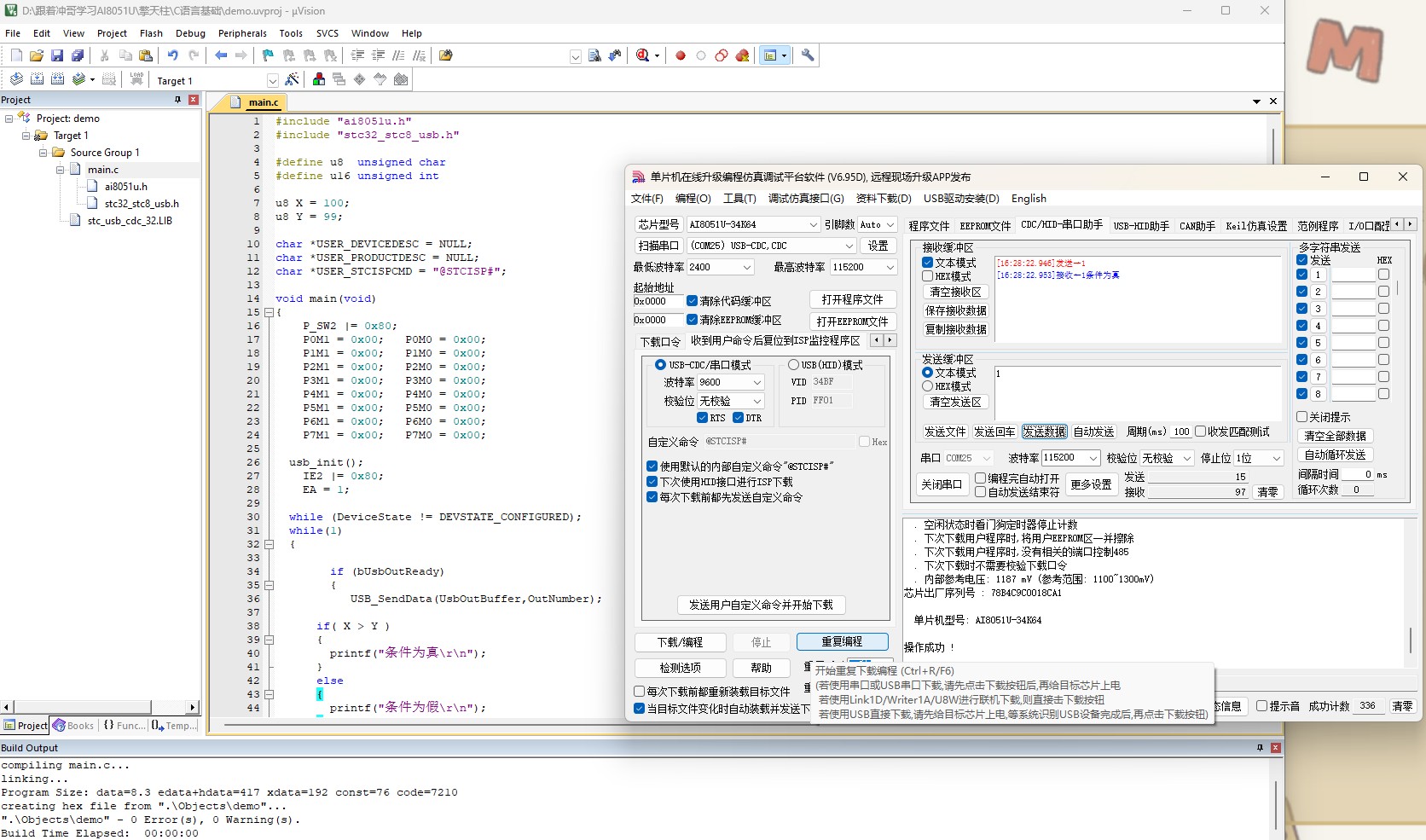Screen dimensions: 1426x840
Task: Open the Target 1 dropdown in µVision
Action: [272, 80]
